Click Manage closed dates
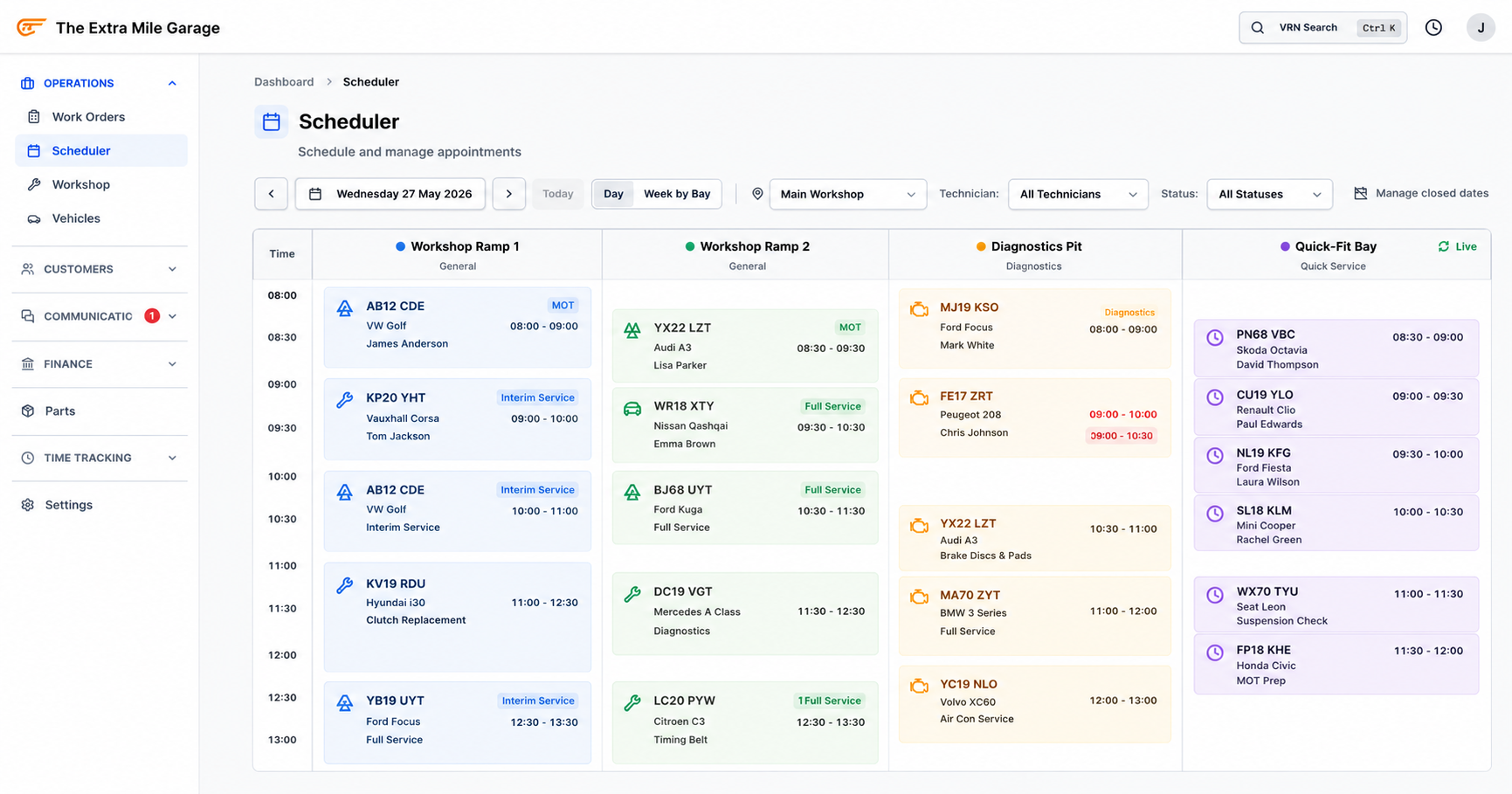The width and height of the screenshot is (1512, 794). pyautogui.click(x=1421, y=193)
